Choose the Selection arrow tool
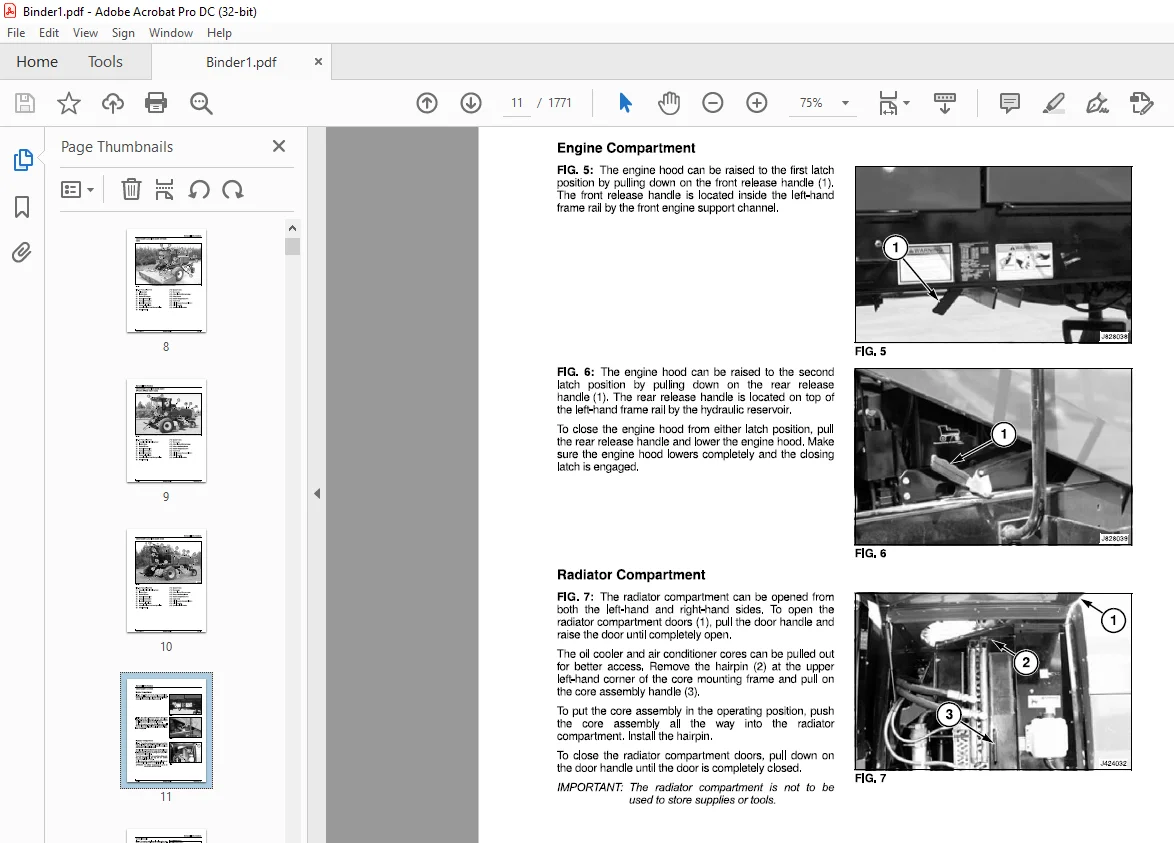The width and height of the screenshot is (1174, 843). click(x=625, y=103)
